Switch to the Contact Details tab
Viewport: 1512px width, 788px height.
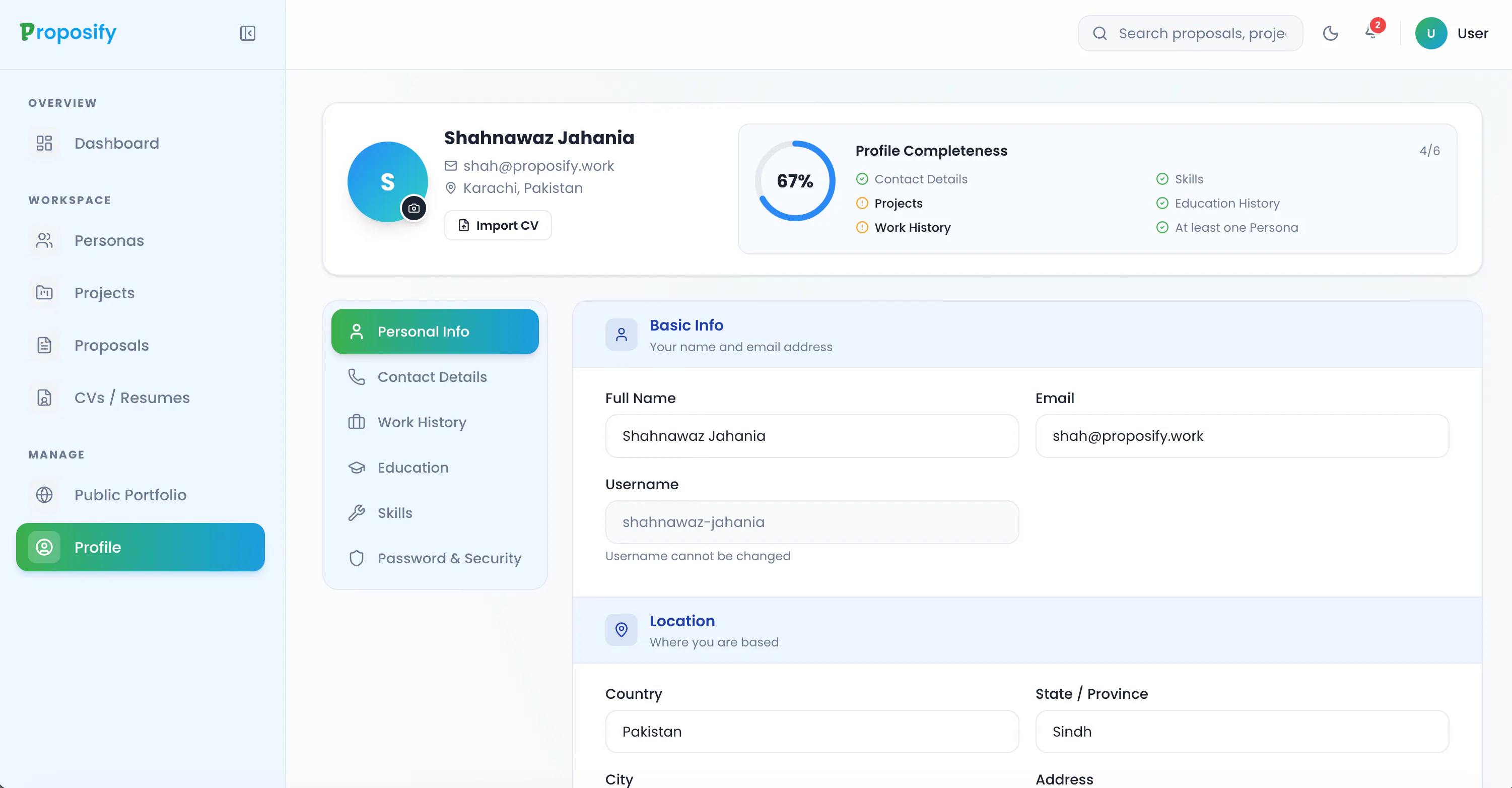pos(435,377)
